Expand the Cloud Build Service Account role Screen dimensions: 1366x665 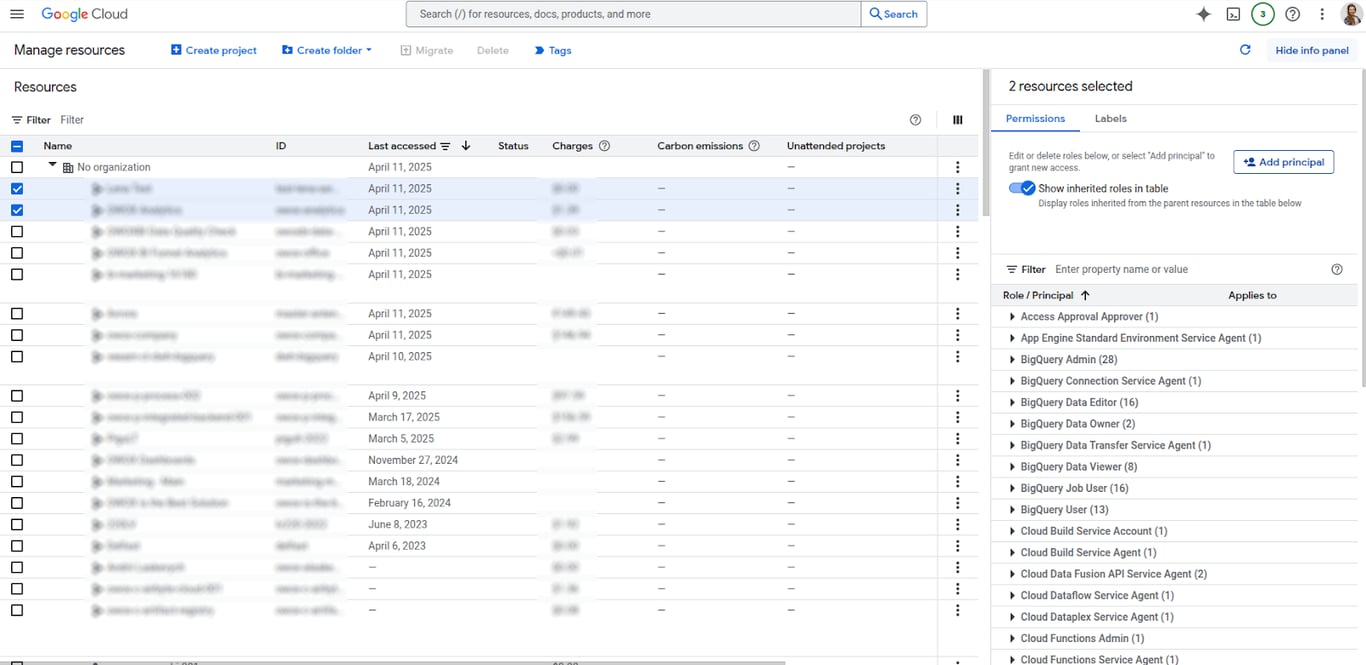click(1012, 532)
